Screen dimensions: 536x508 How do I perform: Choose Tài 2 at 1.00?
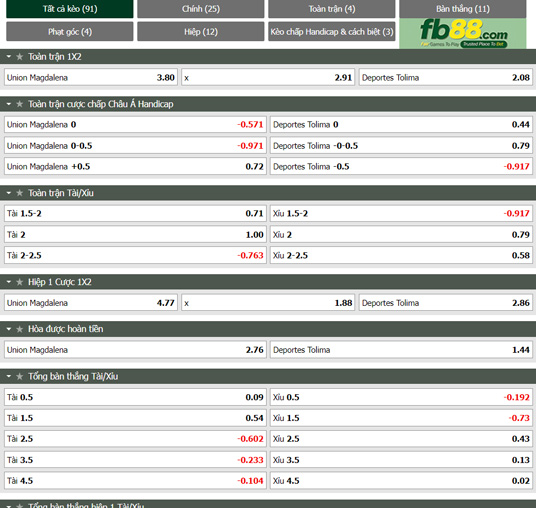pos(135,235)
